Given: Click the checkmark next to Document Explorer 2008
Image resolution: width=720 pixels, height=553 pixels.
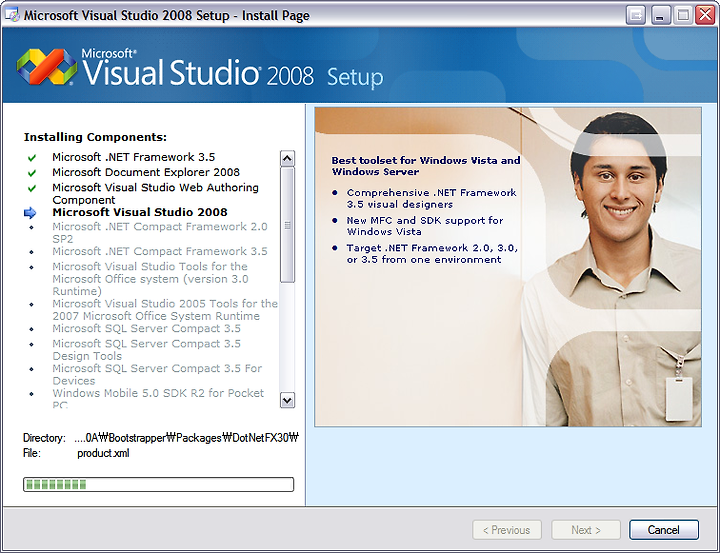Looking at the screenshot, I should (32, 173).
